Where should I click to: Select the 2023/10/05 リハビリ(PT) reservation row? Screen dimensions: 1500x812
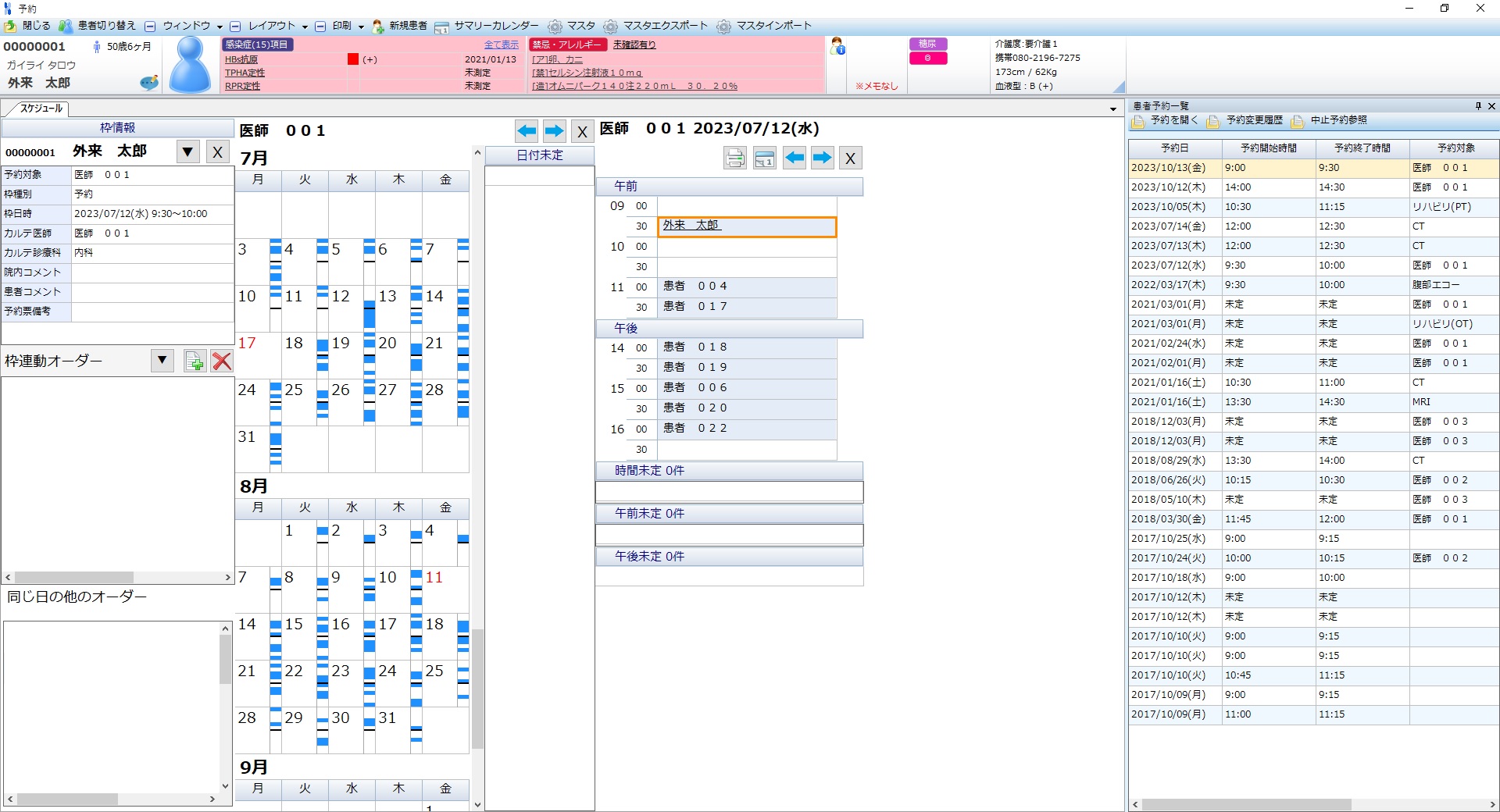(x=1312, y=207)
